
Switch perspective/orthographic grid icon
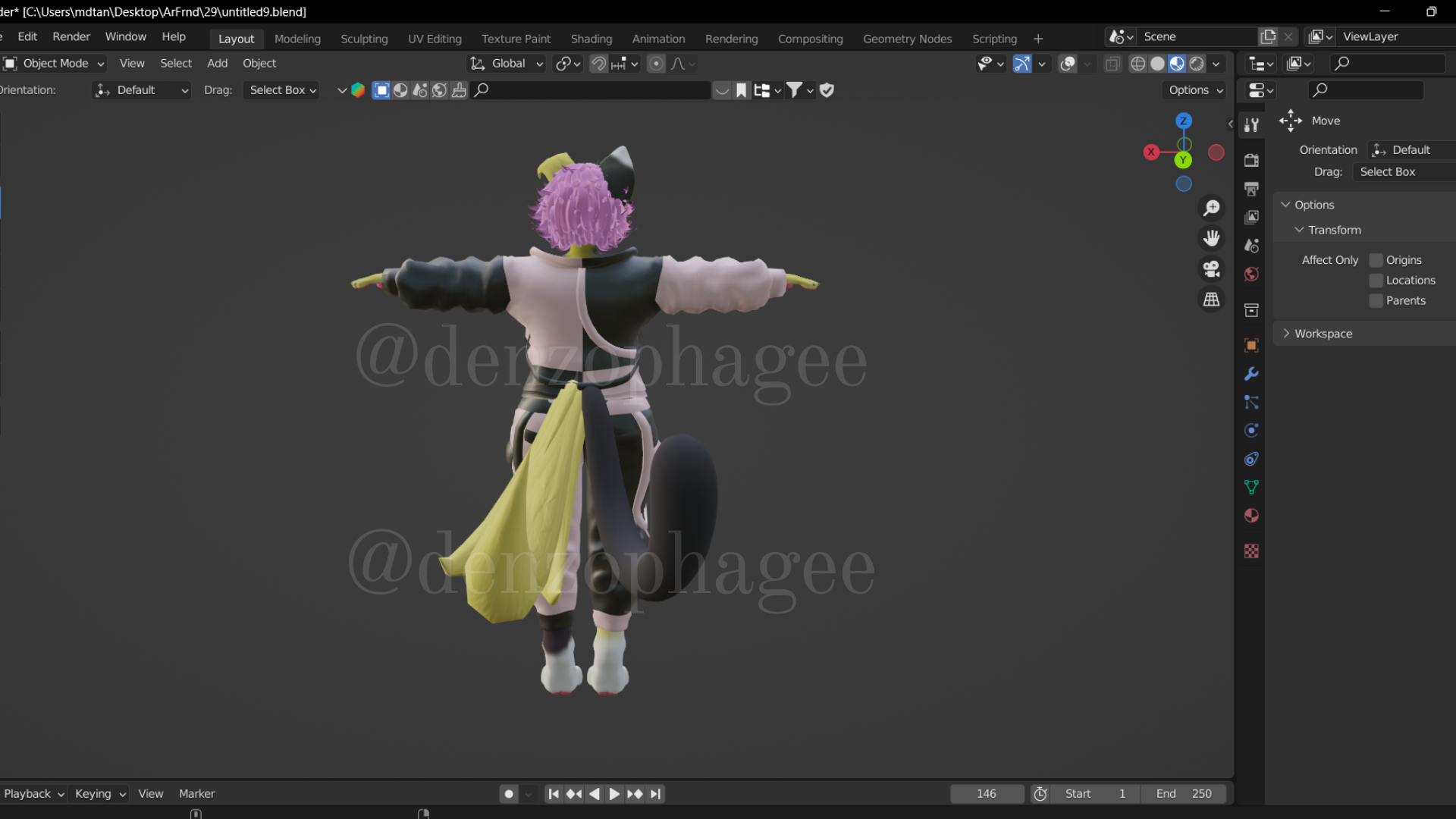click(x=1212, y=300)
